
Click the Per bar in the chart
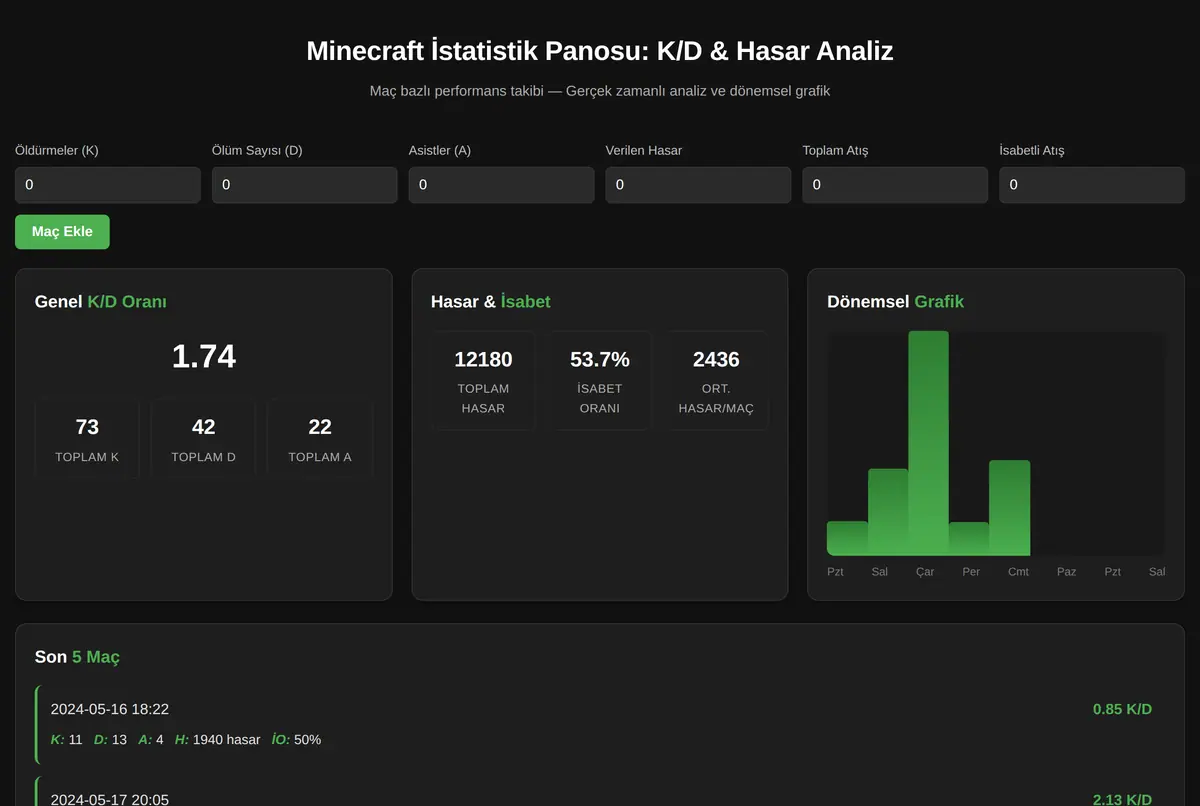tap(969, 538)
